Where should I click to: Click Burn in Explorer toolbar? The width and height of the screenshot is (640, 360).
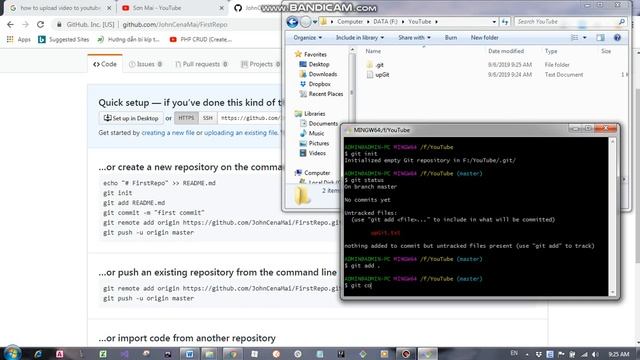tap(451, 38)
